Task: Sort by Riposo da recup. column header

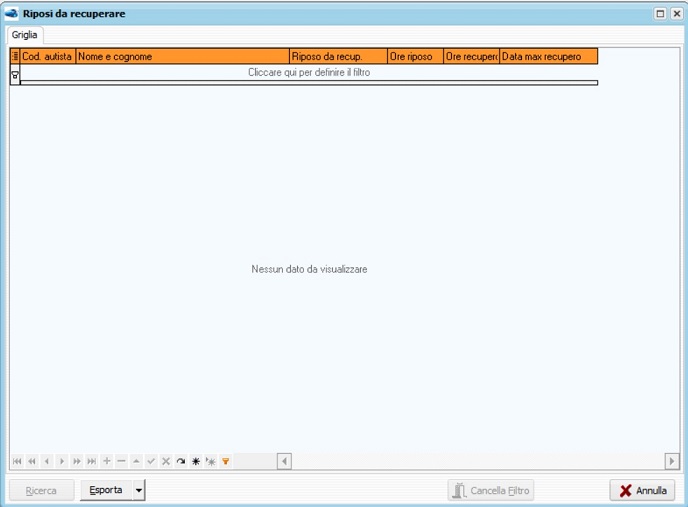Action: coord(338,56)
